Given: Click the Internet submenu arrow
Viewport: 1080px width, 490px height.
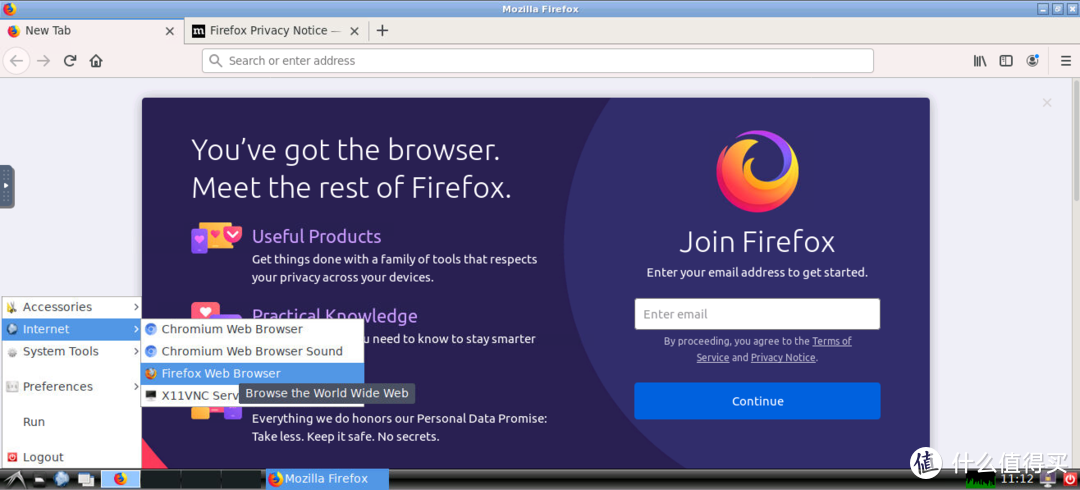Looking at the screenshot, I should tap(136, 329).
